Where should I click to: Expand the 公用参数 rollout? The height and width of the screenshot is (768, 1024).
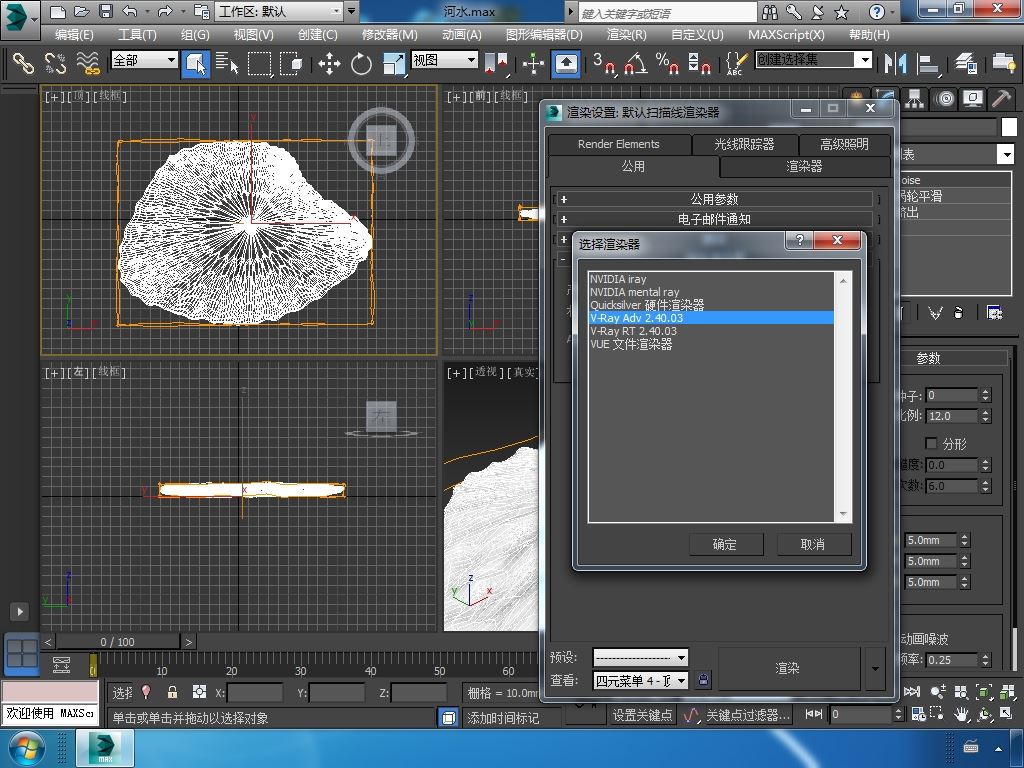[x=714, y=199]
